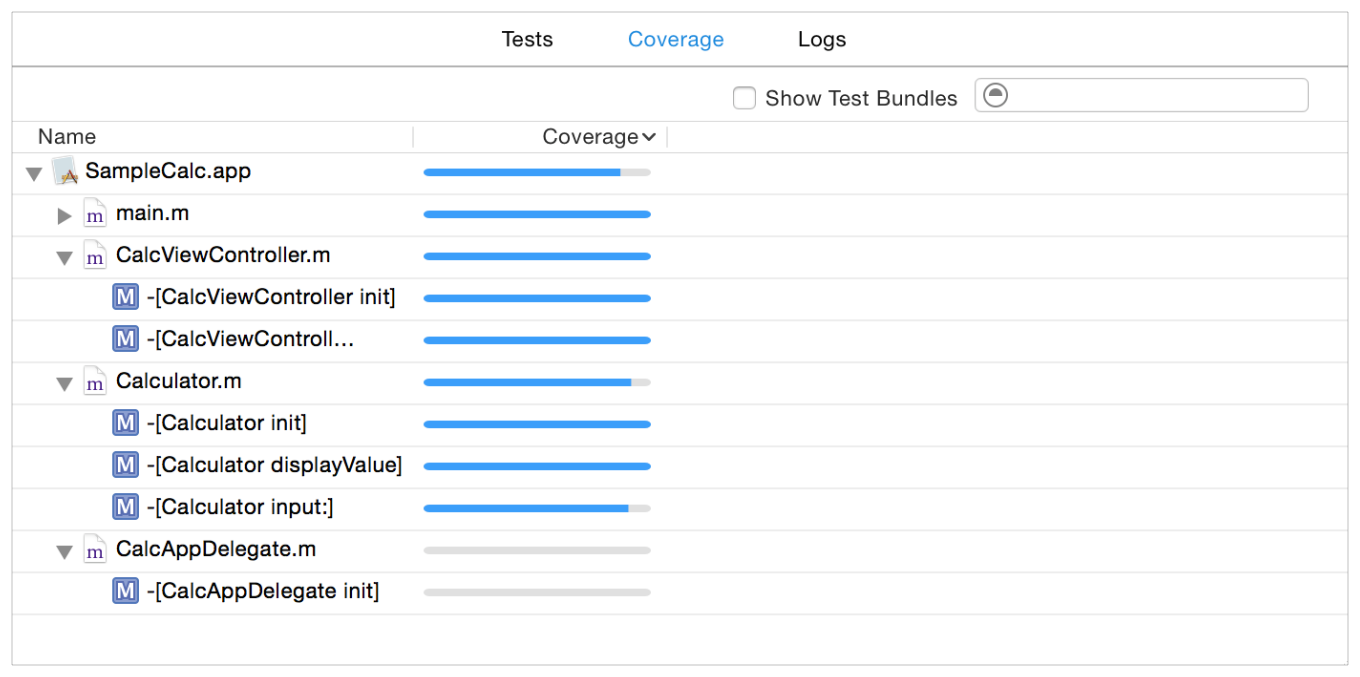Collapse the SampleCalc.app disclosure triangle

pyautogui.click(x=34, y=172)
